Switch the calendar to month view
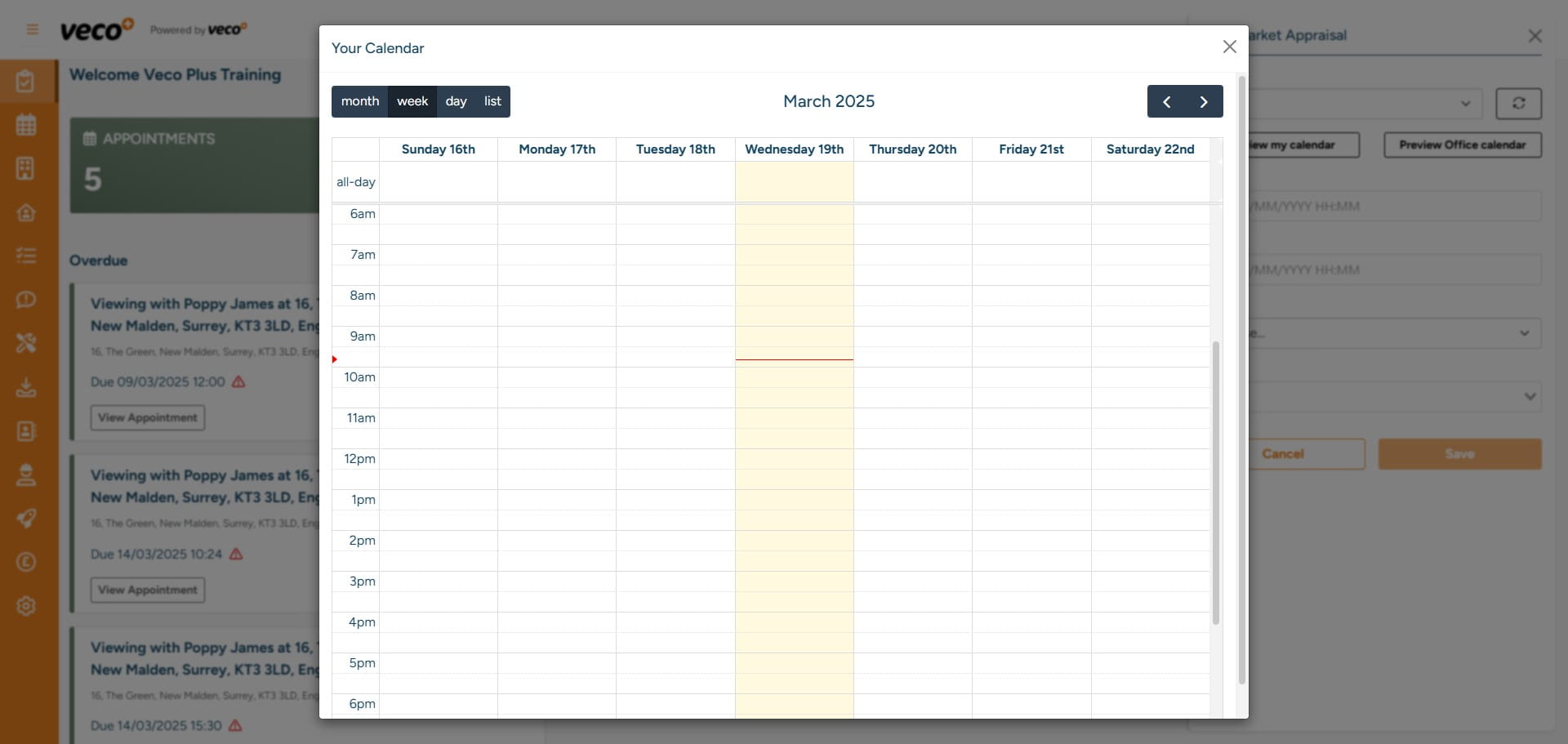The height and width of the screenshot is (744, 1568). point(359,101)
